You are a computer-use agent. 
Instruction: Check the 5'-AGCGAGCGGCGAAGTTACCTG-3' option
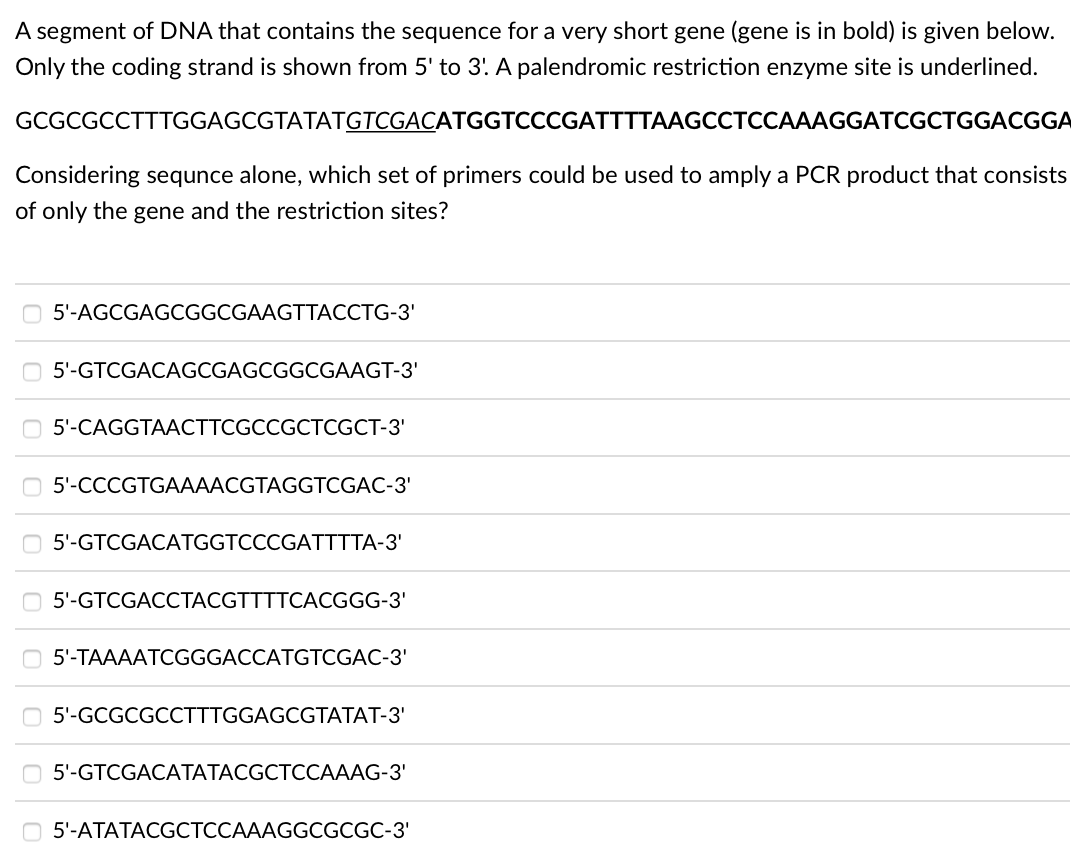tap(33, 314)
